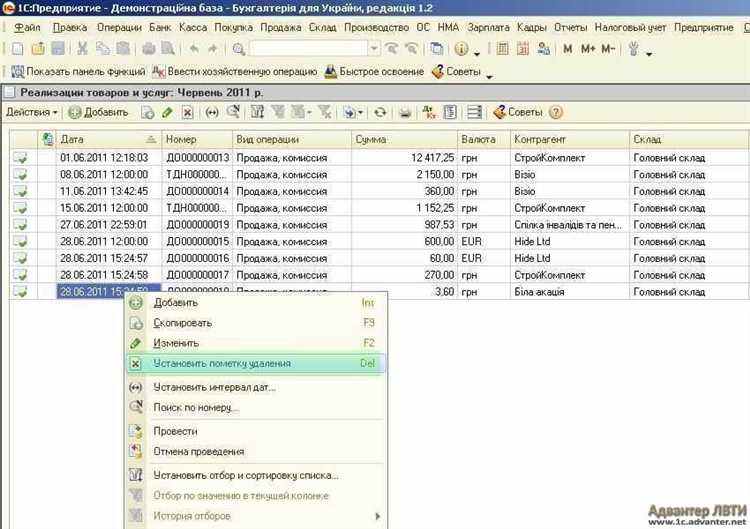
Task: Refresh the document list via toolbar icon
Action: (x=380, y=113)
